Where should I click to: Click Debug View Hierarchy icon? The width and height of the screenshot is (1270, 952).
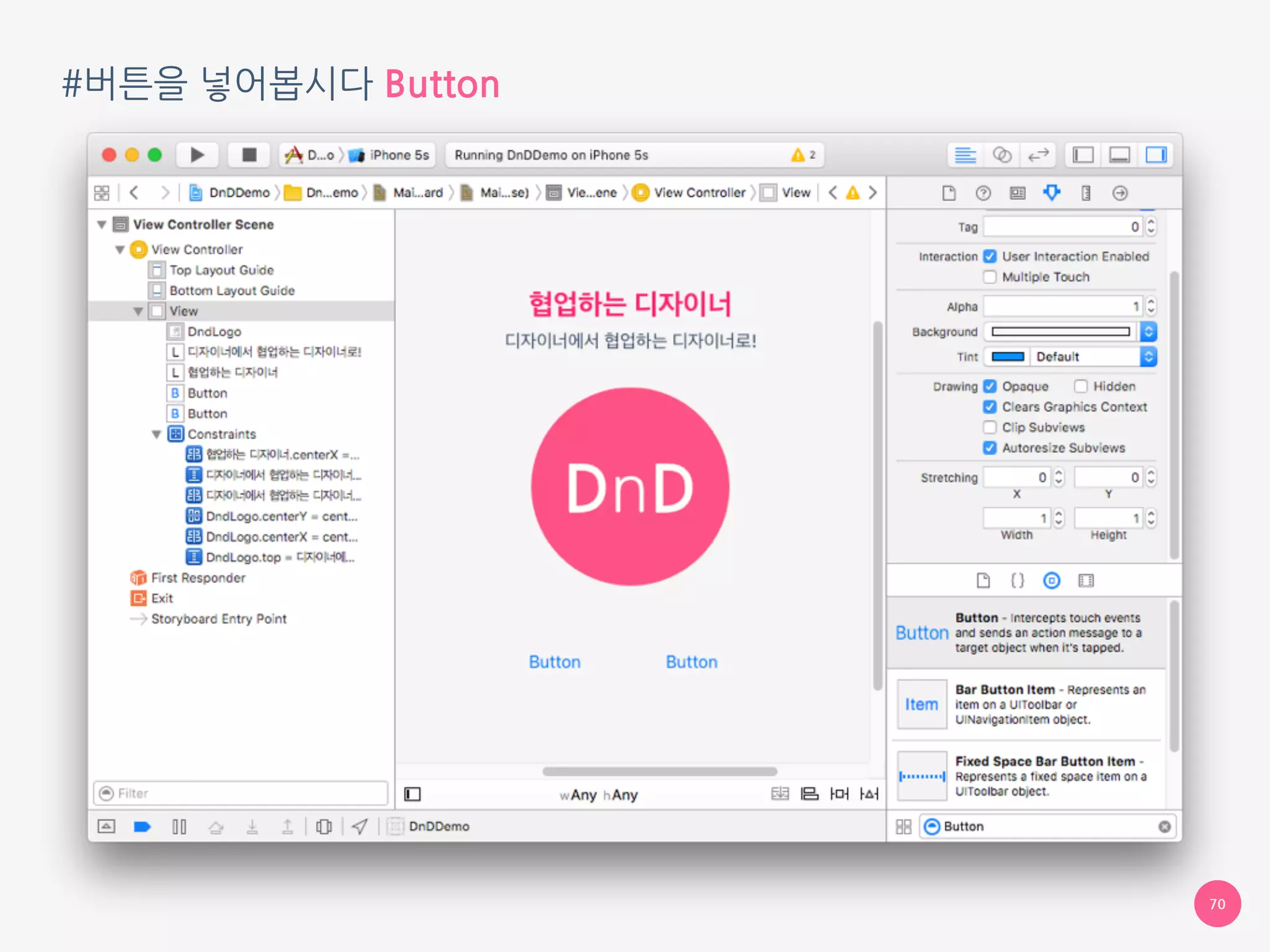point(324,827)
